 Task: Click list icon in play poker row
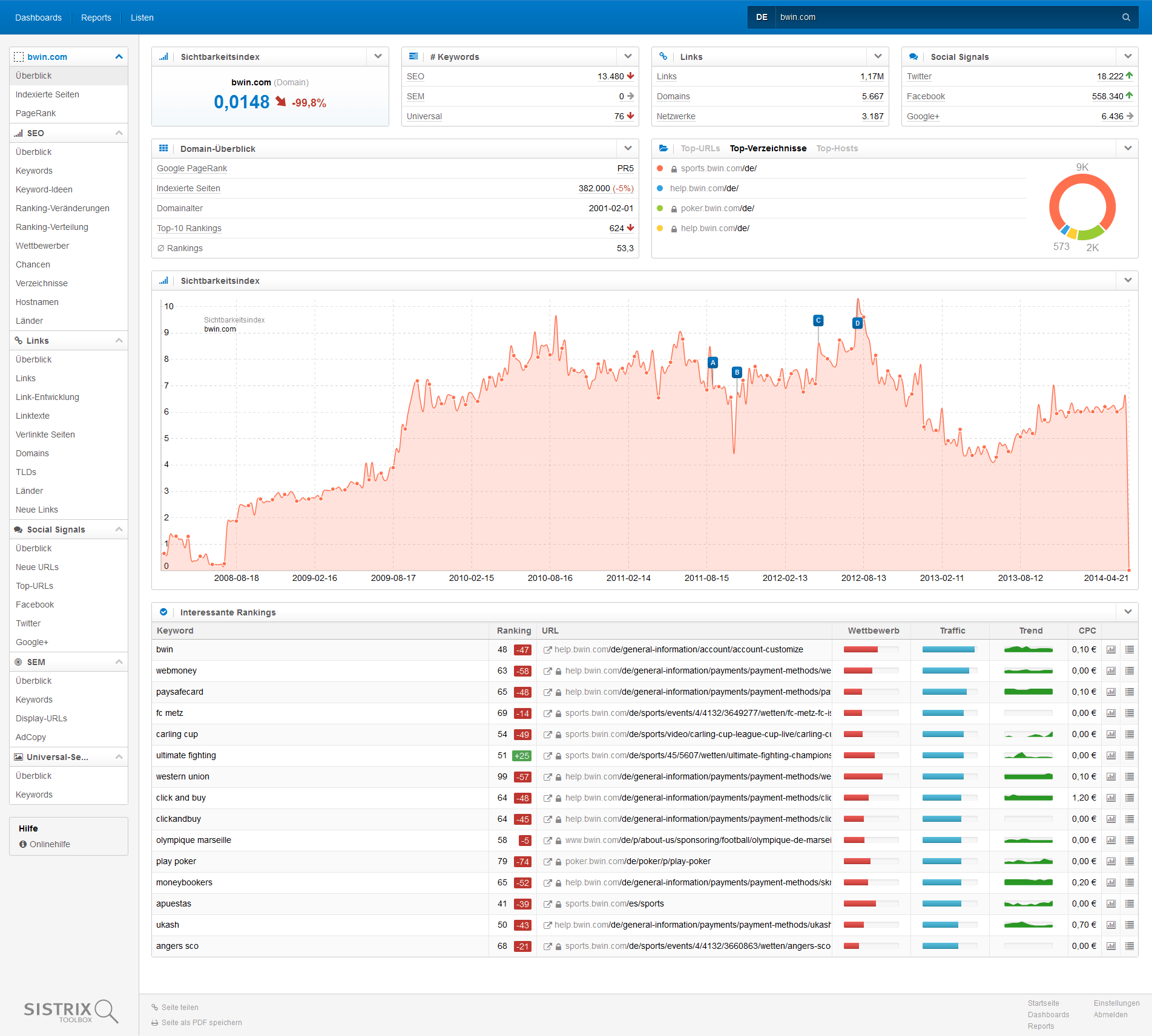click(1130, 861)
